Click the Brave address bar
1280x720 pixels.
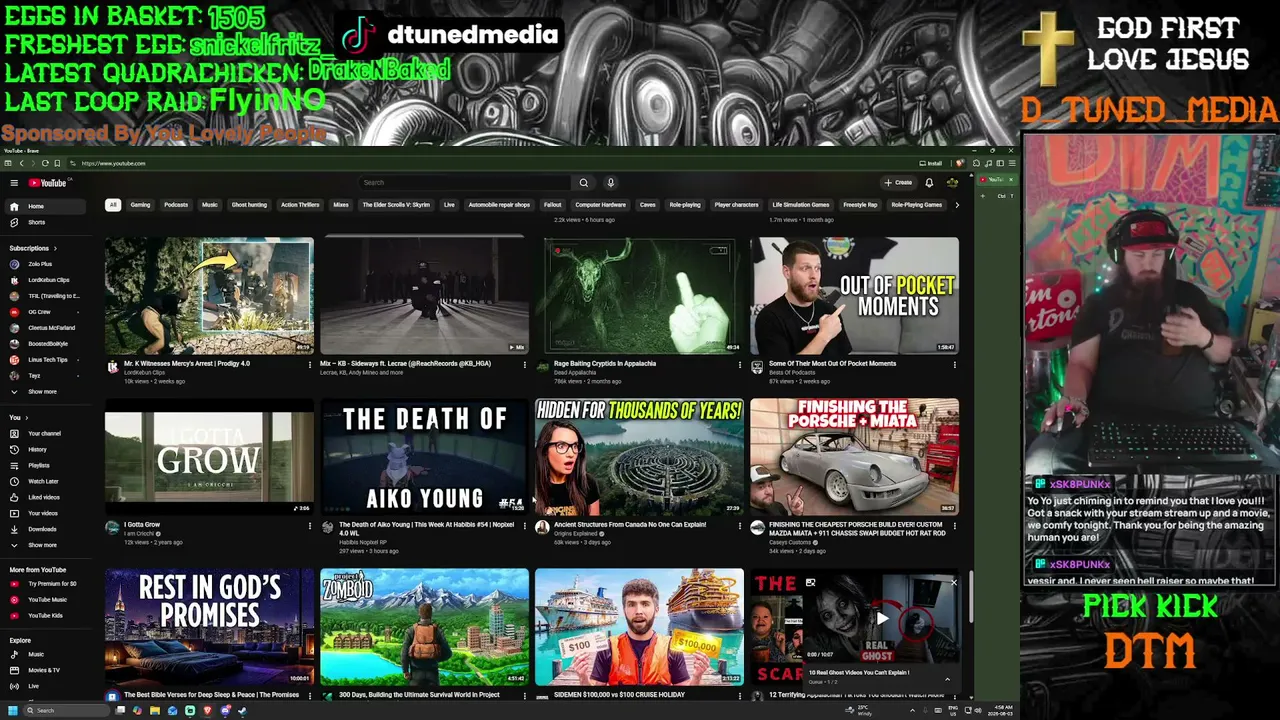(490, 163)
